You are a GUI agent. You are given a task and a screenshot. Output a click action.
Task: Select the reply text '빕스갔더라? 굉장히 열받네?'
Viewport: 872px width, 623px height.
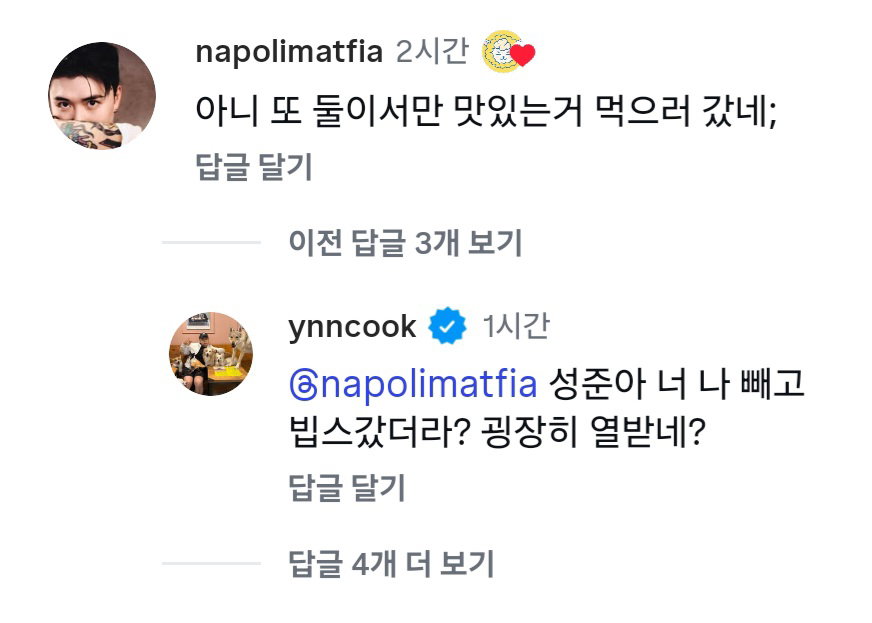point(498,432)
